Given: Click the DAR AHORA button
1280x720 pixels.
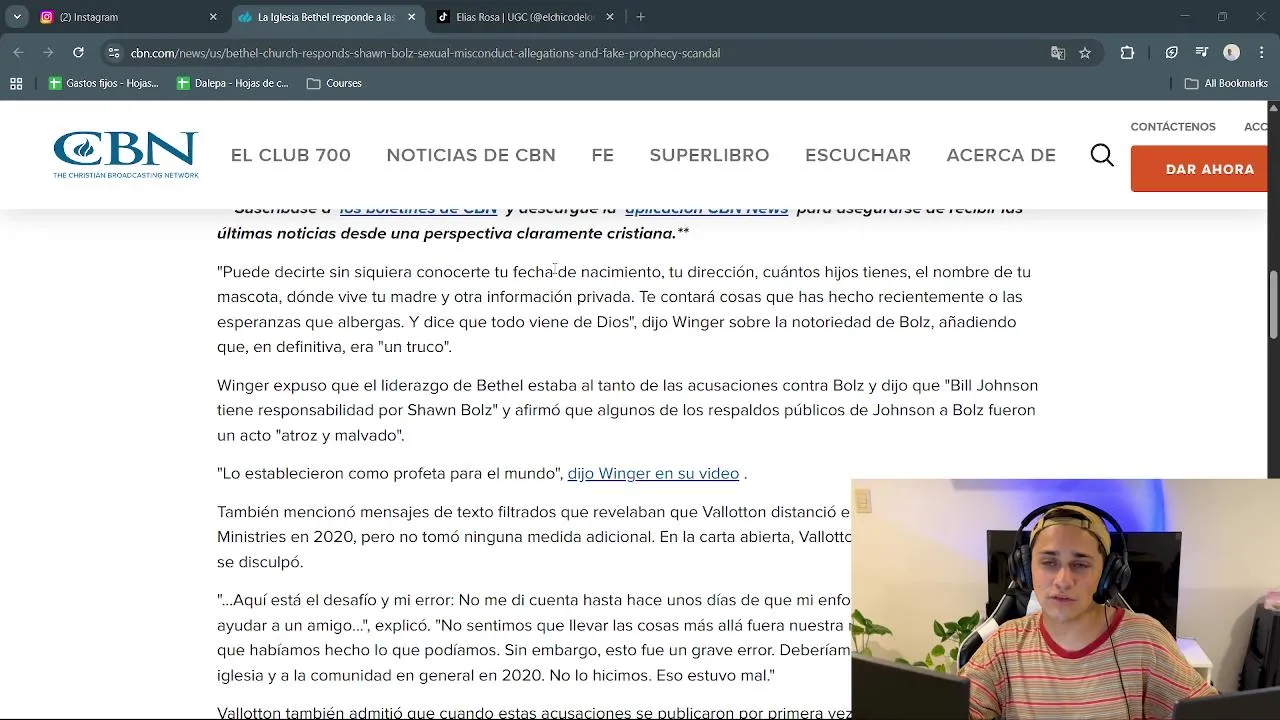Looking at the screenshot, I should (1199, 169).
